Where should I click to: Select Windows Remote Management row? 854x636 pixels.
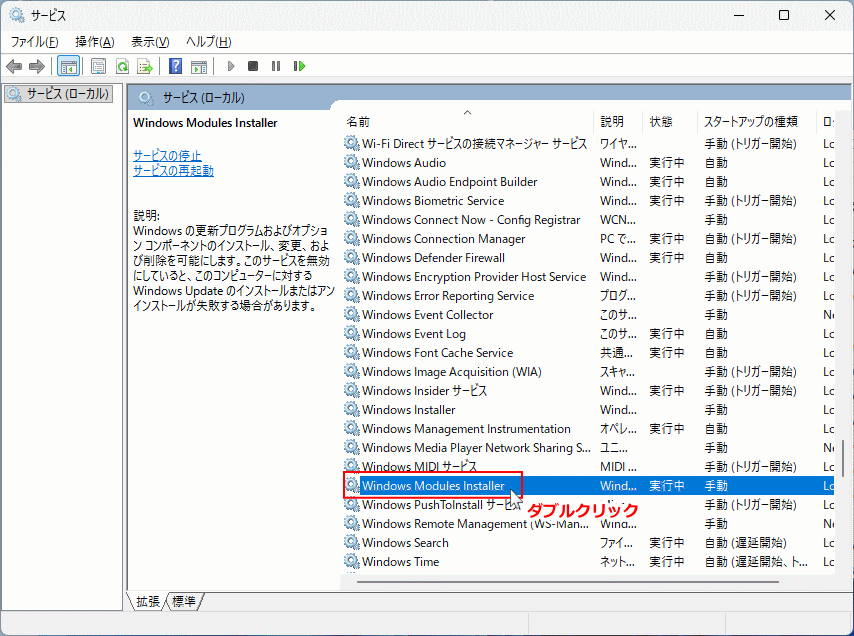(x=589, y=523)
